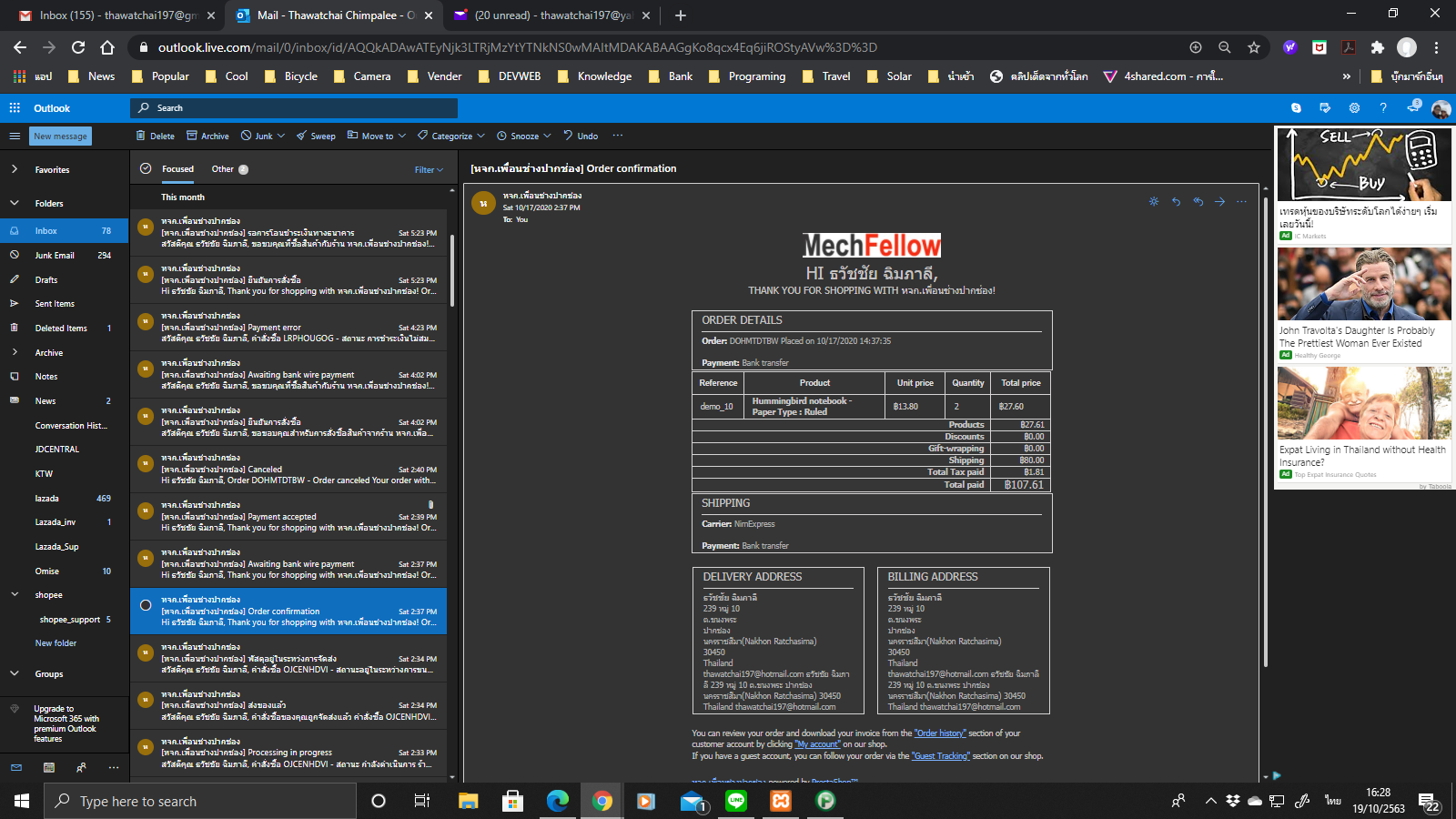Image resolution: width=1456 pixels, height=819 pixels.
Task: Open Skype from the Outlook header
Action: 1296,107
